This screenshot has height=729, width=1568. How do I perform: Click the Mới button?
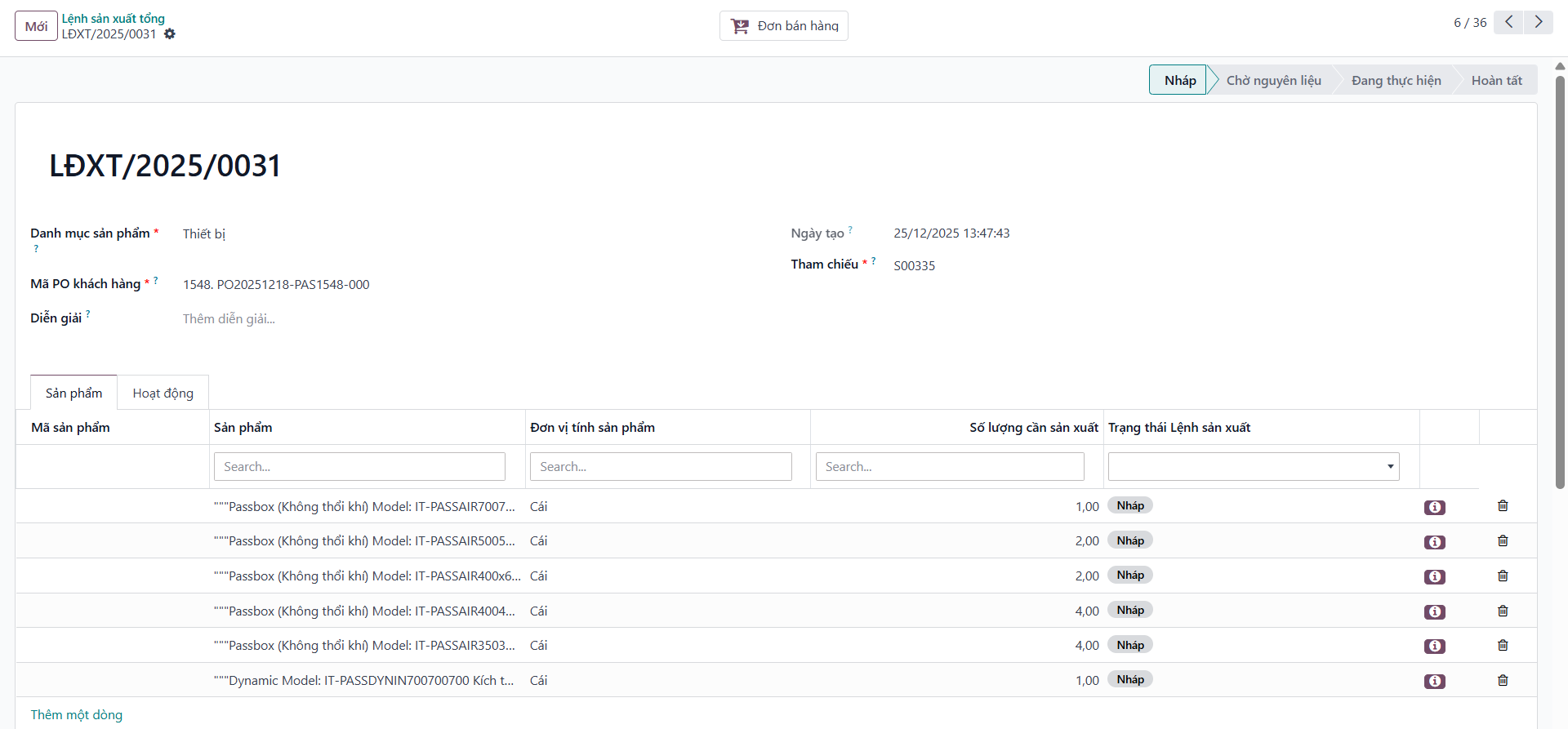click(x=36, y=25)
